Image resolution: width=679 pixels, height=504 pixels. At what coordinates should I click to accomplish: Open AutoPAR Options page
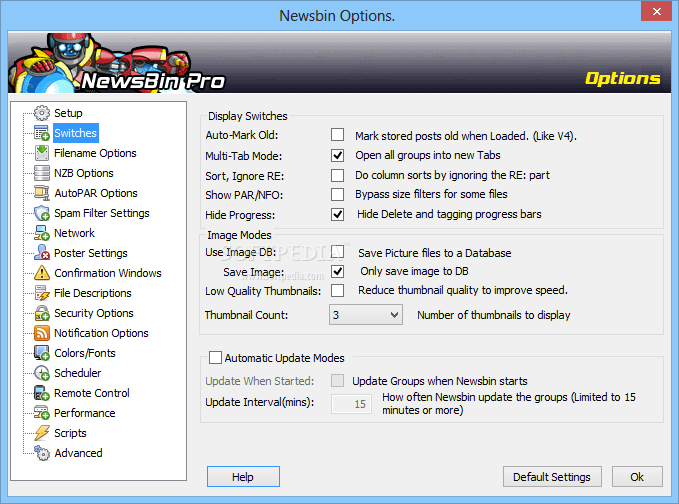96,193
